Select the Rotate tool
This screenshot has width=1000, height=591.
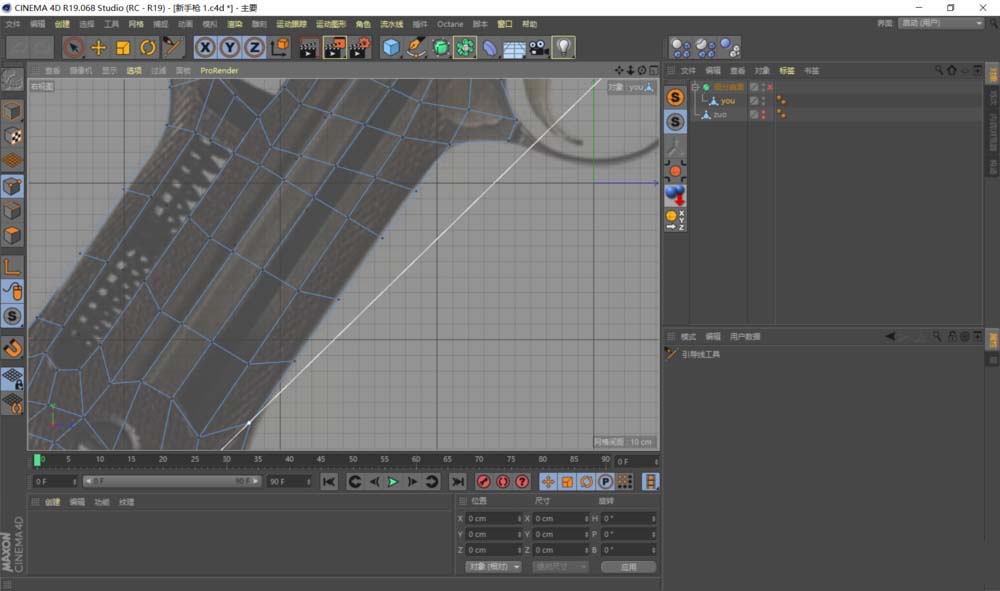tap(146, 47)
